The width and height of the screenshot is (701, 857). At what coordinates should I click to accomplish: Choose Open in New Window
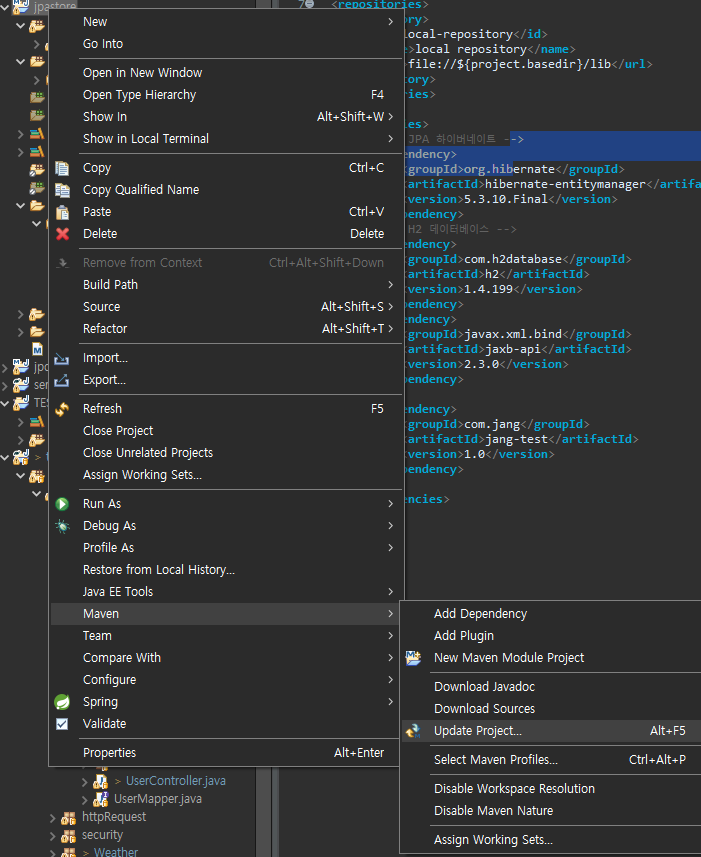coord(226,73)
